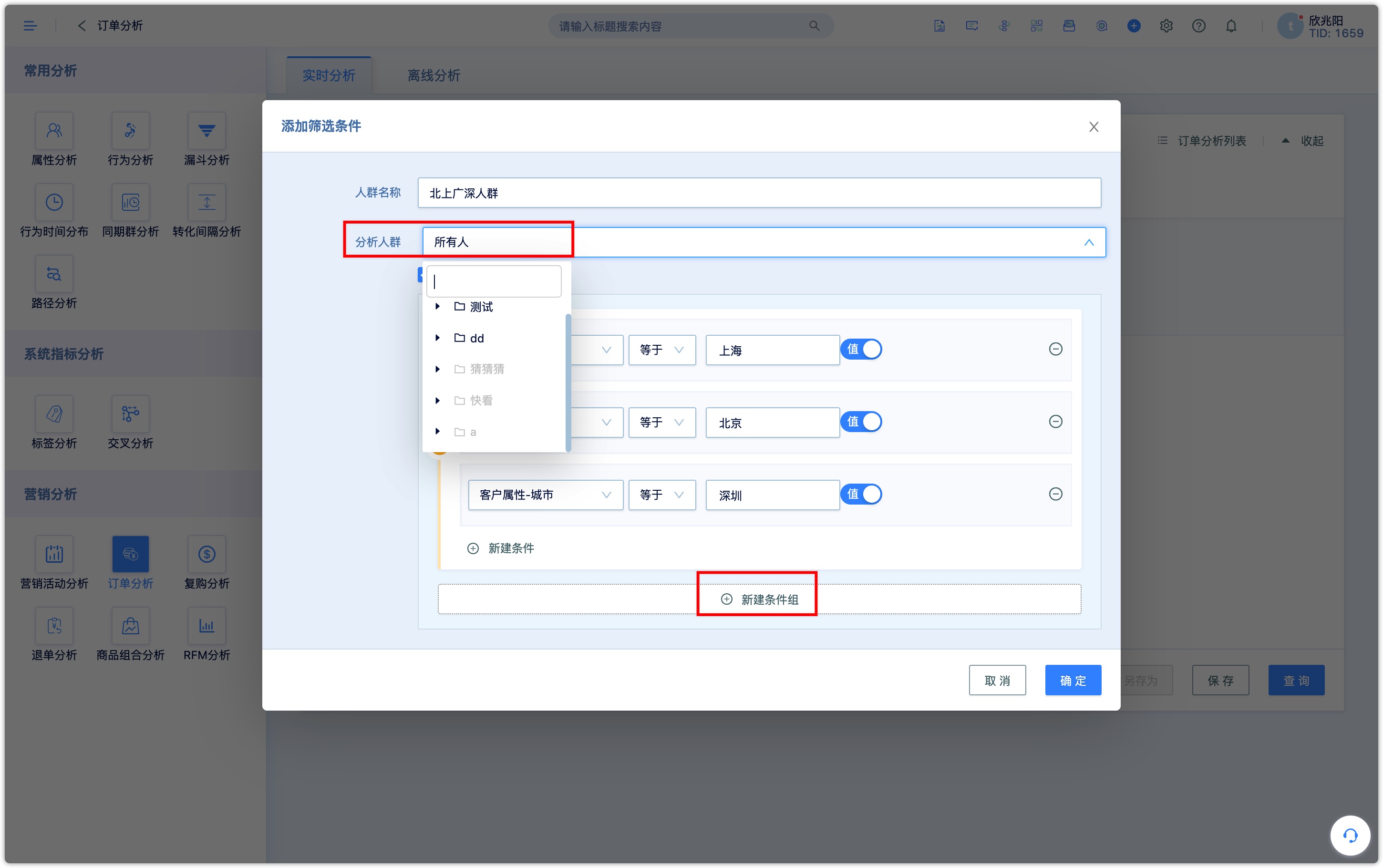This screenshot has width=1383, height=868.
Task: Click the back arrow beside 订单分析
Action: pyautogui.click(x=82, y=26)
